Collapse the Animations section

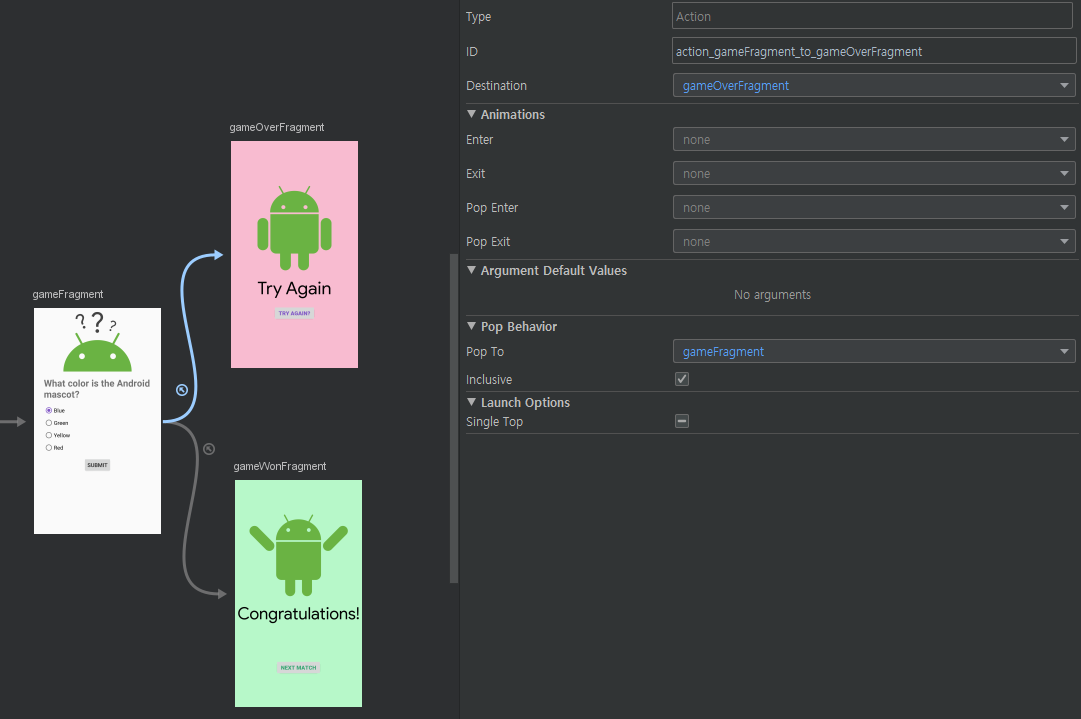472,114
